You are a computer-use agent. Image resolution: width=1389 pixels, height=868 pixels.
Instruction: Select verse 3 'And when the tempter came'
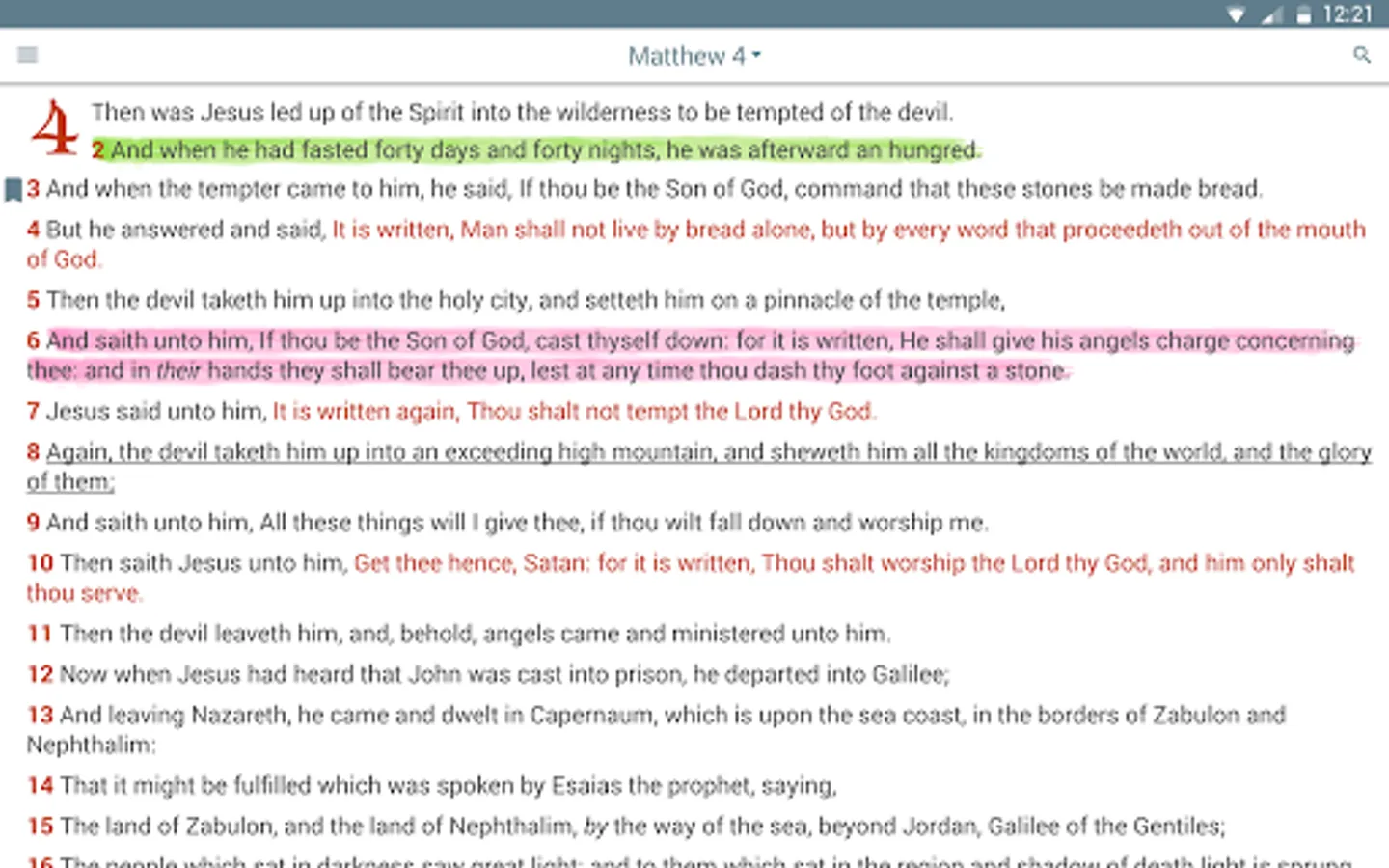coord(644,189)
